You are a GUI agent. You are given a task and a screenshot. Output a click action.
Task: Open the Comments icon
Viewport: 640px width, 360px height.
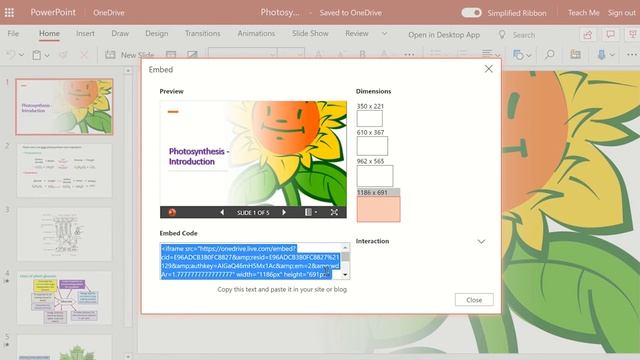(x=611, y=35)
